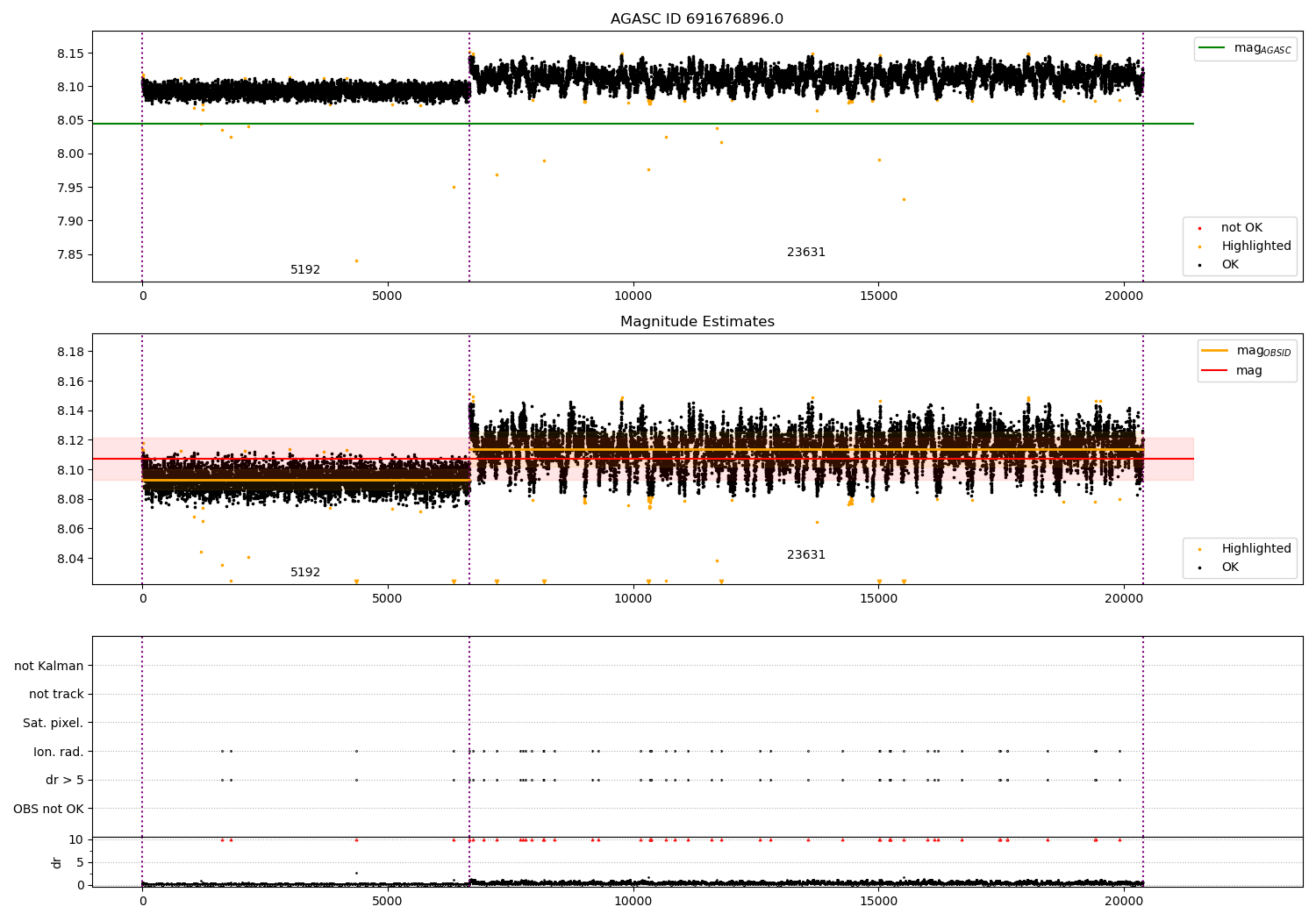Screen dimensions: 1316x921
Task: Click the 'Ion. rad.' row label
Action: (59, 752)
